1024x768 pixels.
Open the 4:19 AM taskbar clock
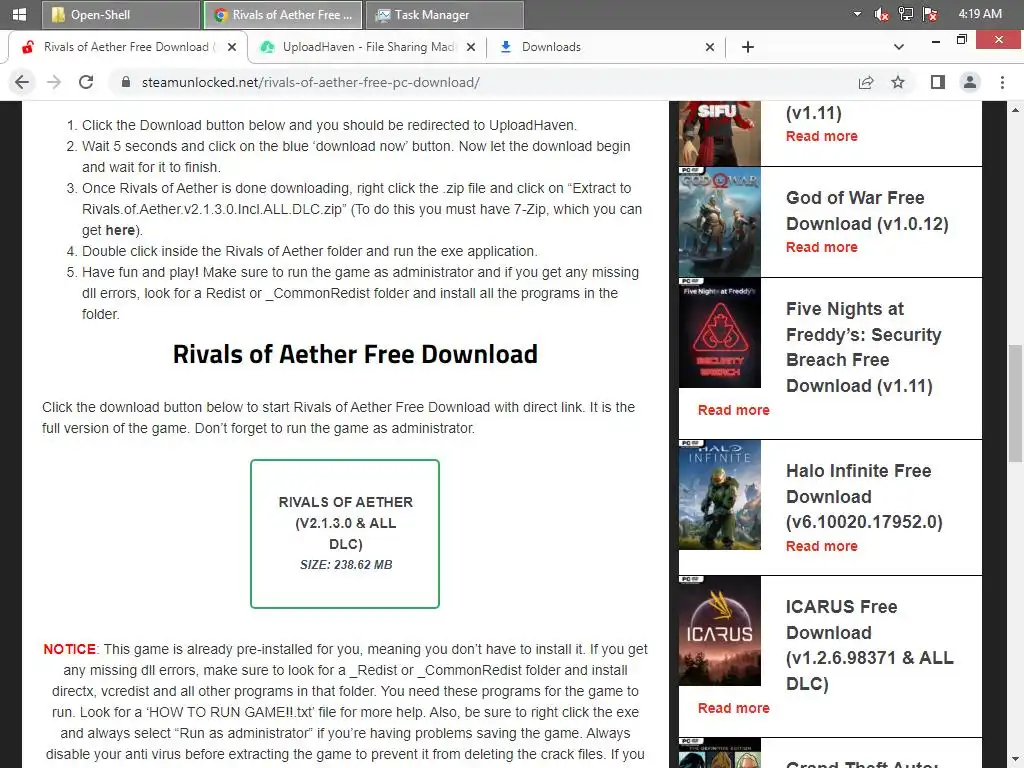click(980, 14)
